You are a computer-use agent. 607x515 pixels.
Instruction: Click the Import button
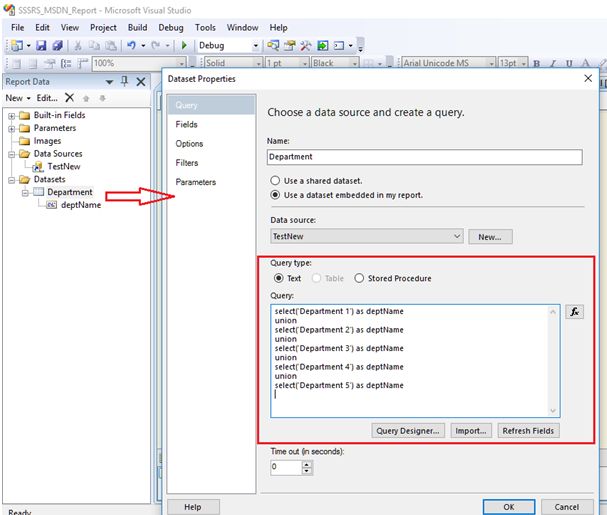[471, 431]
